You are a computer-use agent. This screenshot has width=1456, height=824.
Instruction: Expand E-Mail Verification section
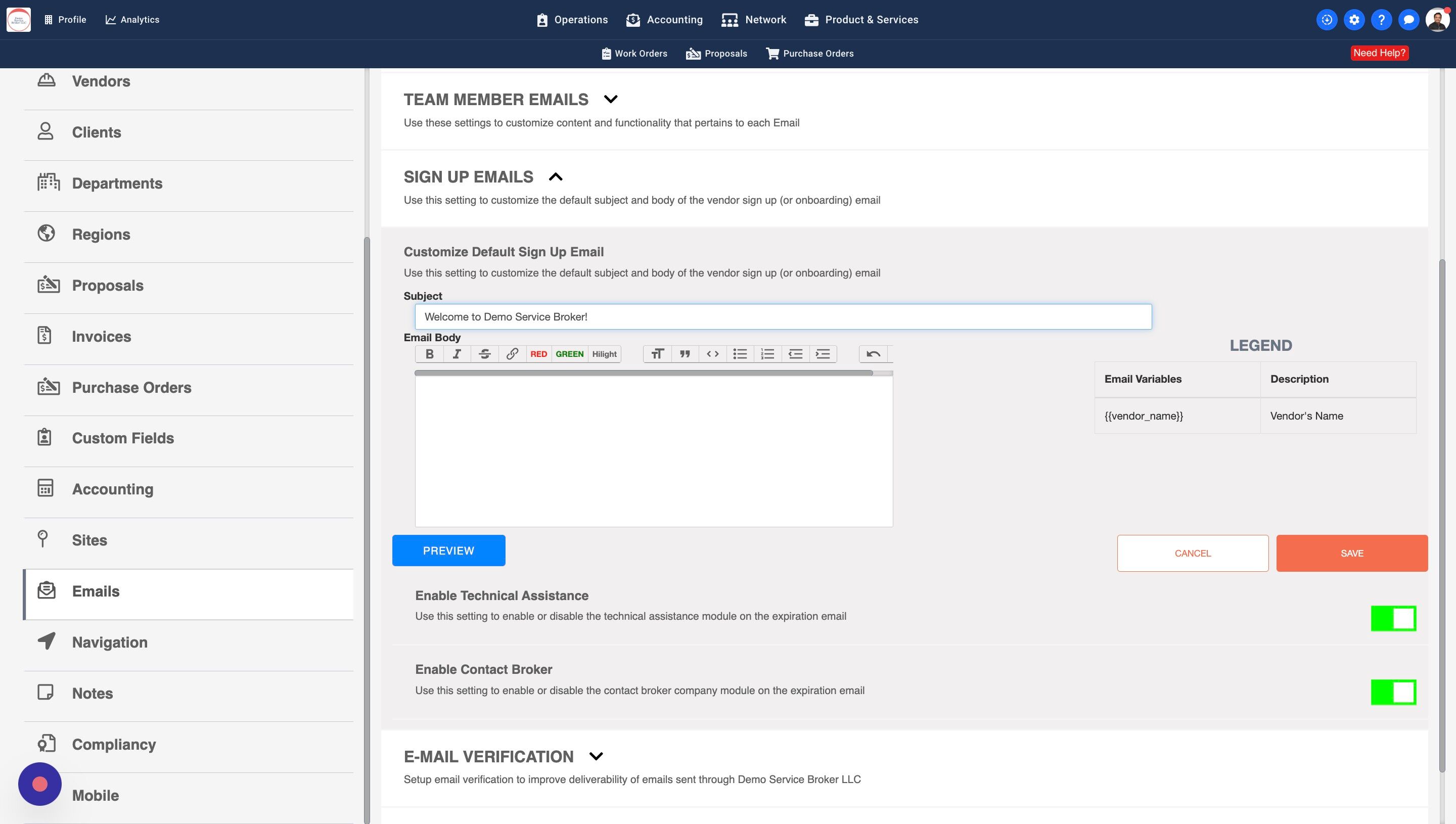[596, 757]
